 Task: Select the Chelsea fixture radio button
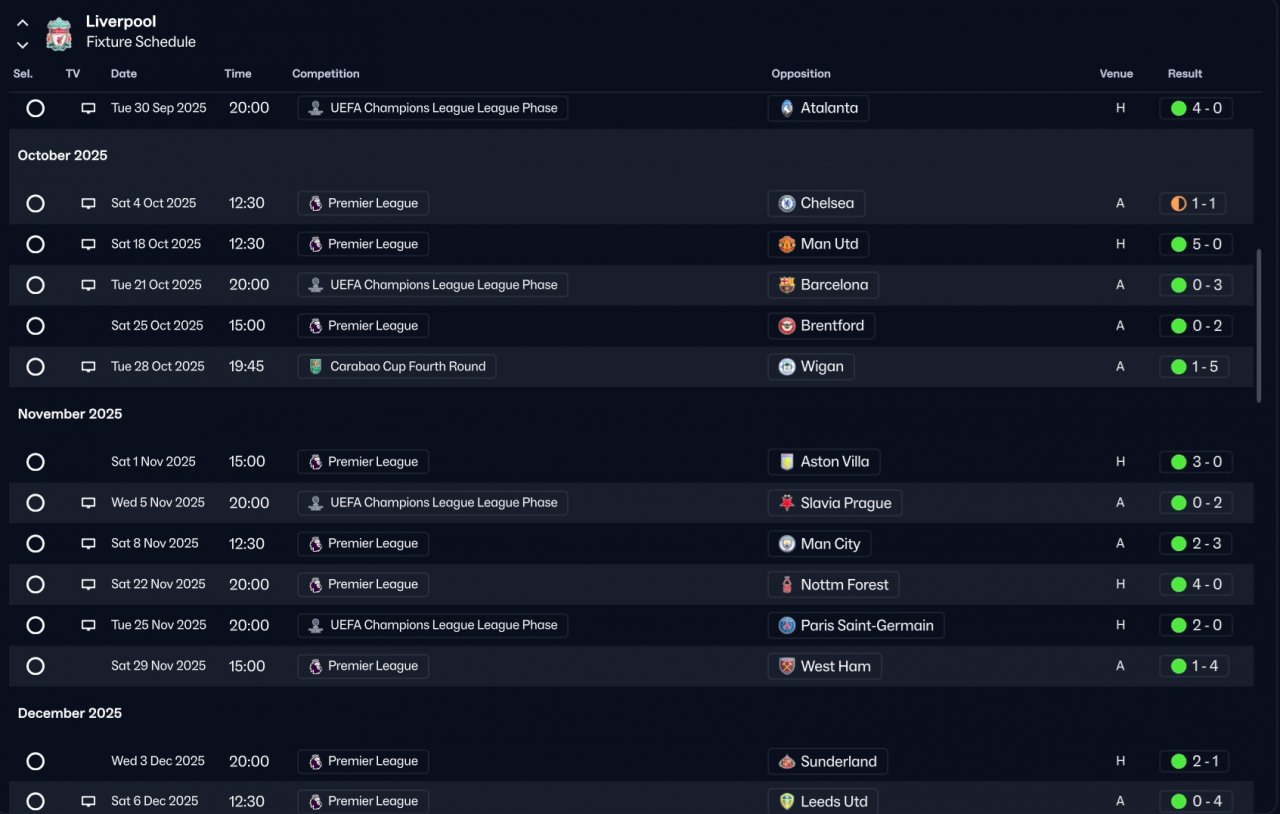click(36, 204)
